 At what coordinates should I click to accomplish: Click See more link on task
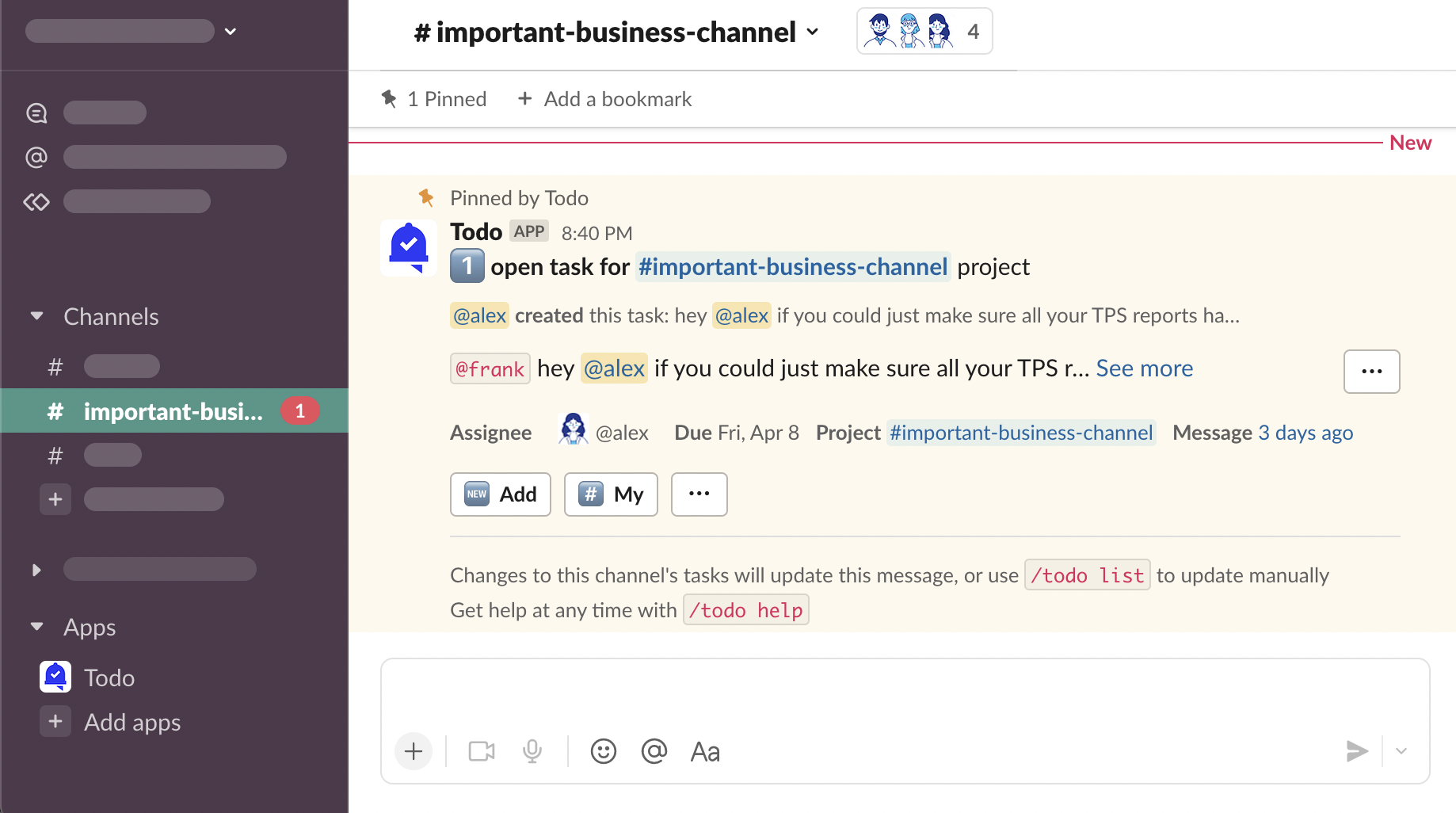point(1144,368)
